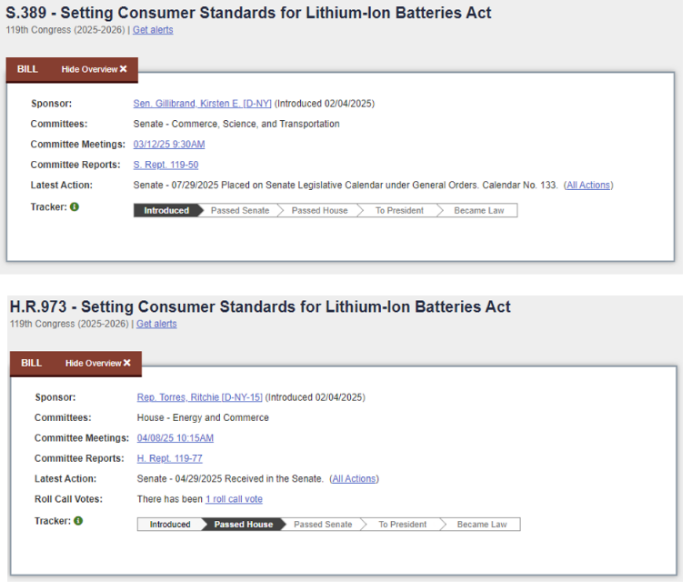Hide Overview for the S.389 bill
683x582 pixels.
tap(94, 69)
